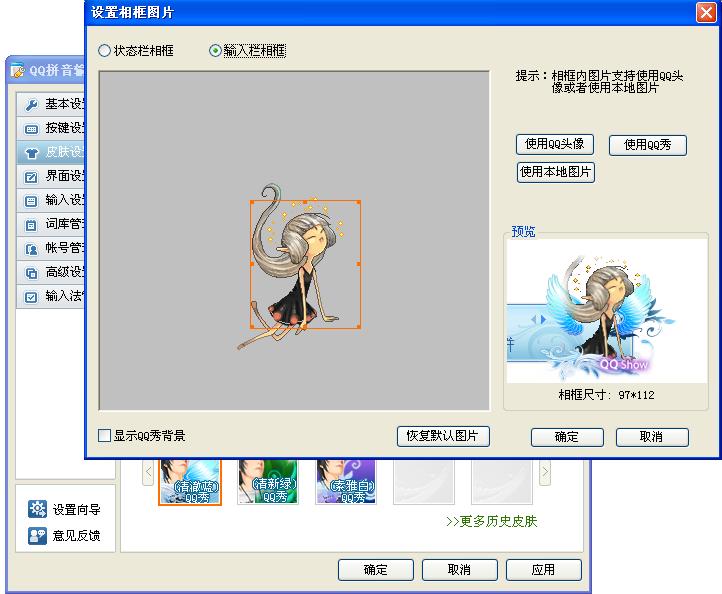Open the 按键设置 sidebar tab
The height and width of the screenshot is (594, 722).
tap(51, 128)
